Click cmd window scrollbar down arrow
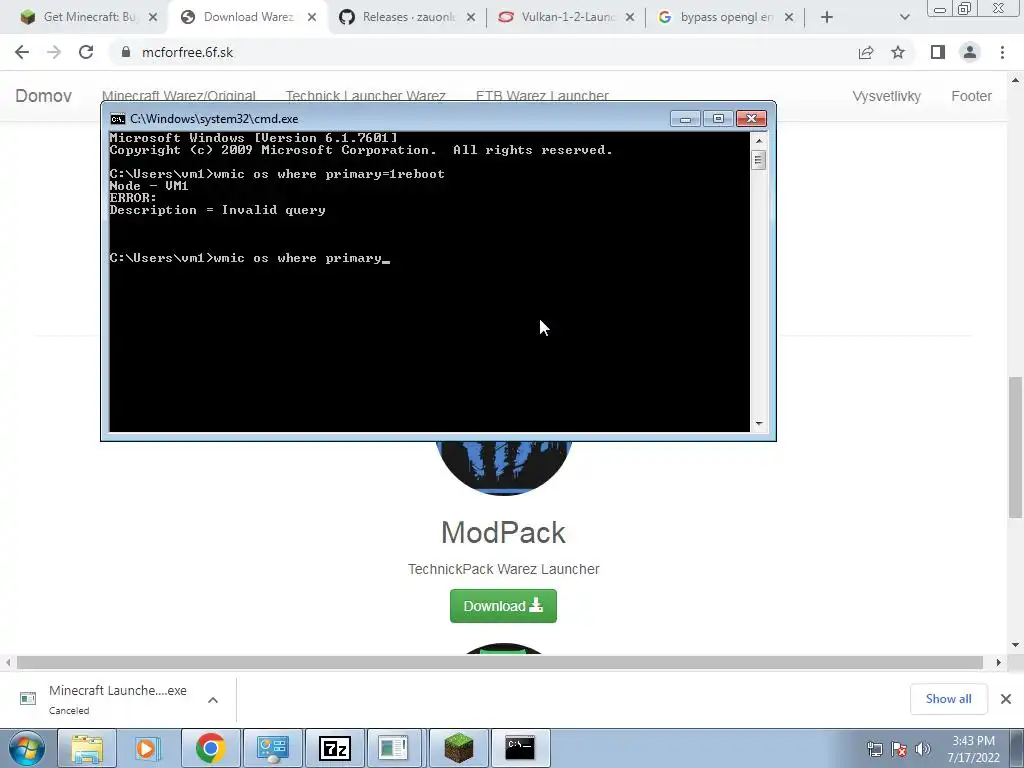The height and width of the screenshot is (768, 1024). (x=759, y=423)
